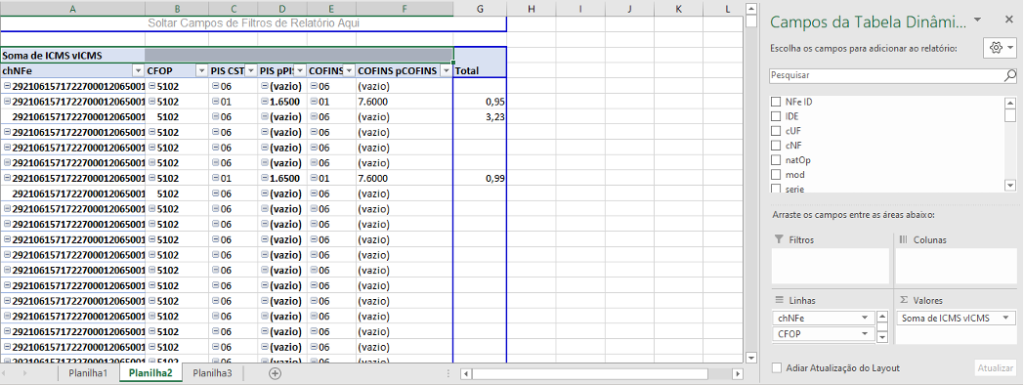Image resolution: width=1024 pixels, height=385 pixels.
Task: Collapse the first chNFe row group
Action: (7, 86)
